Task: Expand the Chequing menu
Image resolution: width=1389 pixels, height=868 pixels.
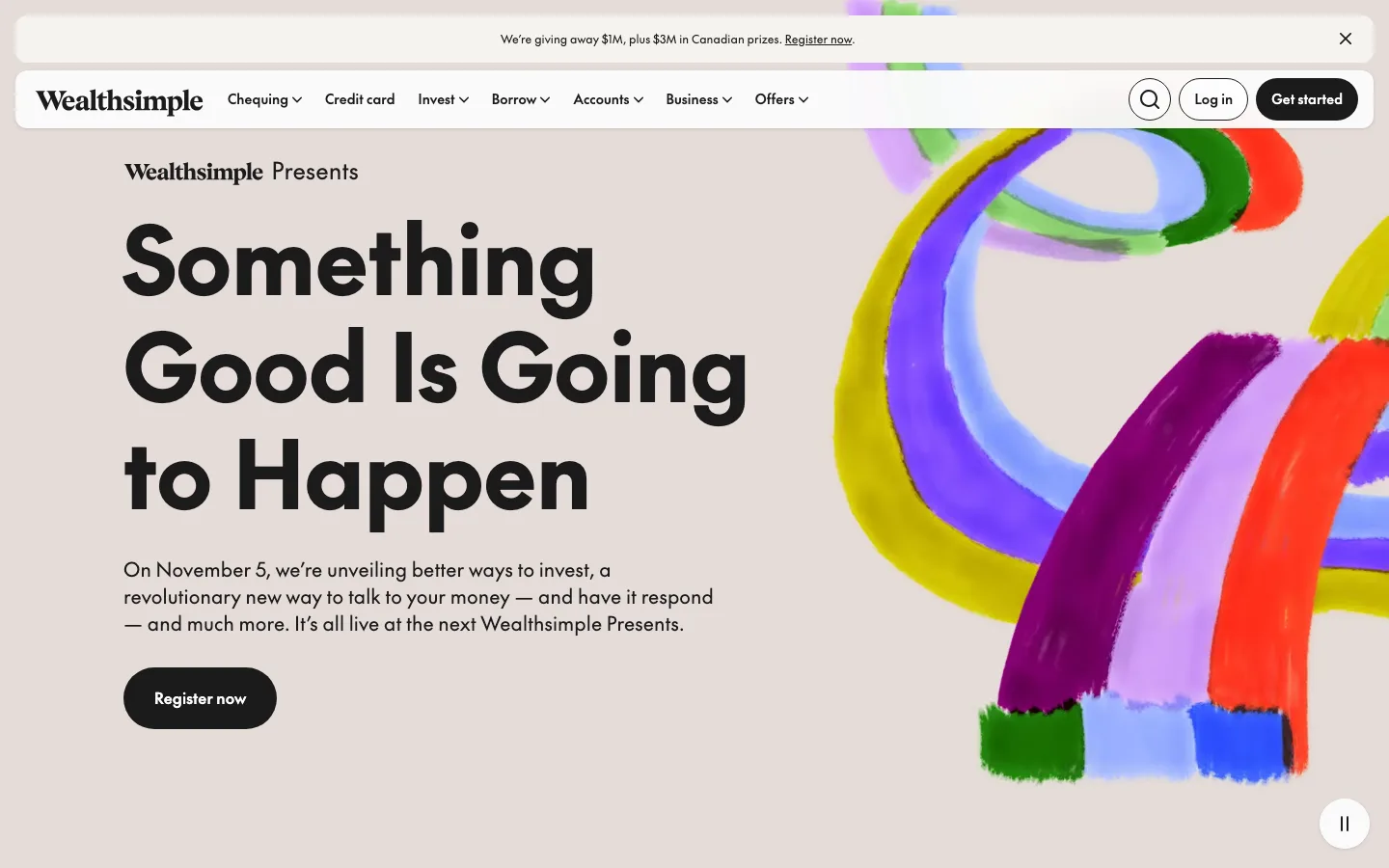Action: coord(264,99)
